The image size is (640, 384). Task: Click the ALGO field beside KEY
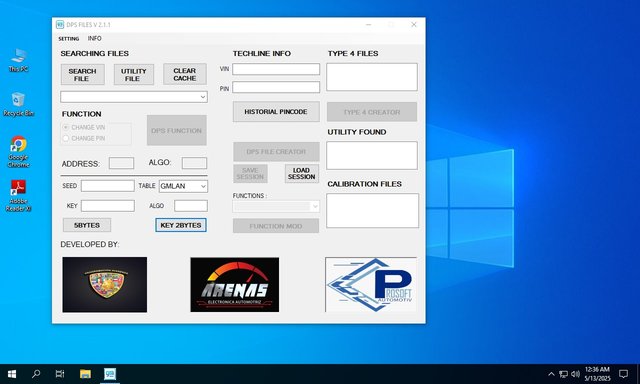[x=191, y=206]
